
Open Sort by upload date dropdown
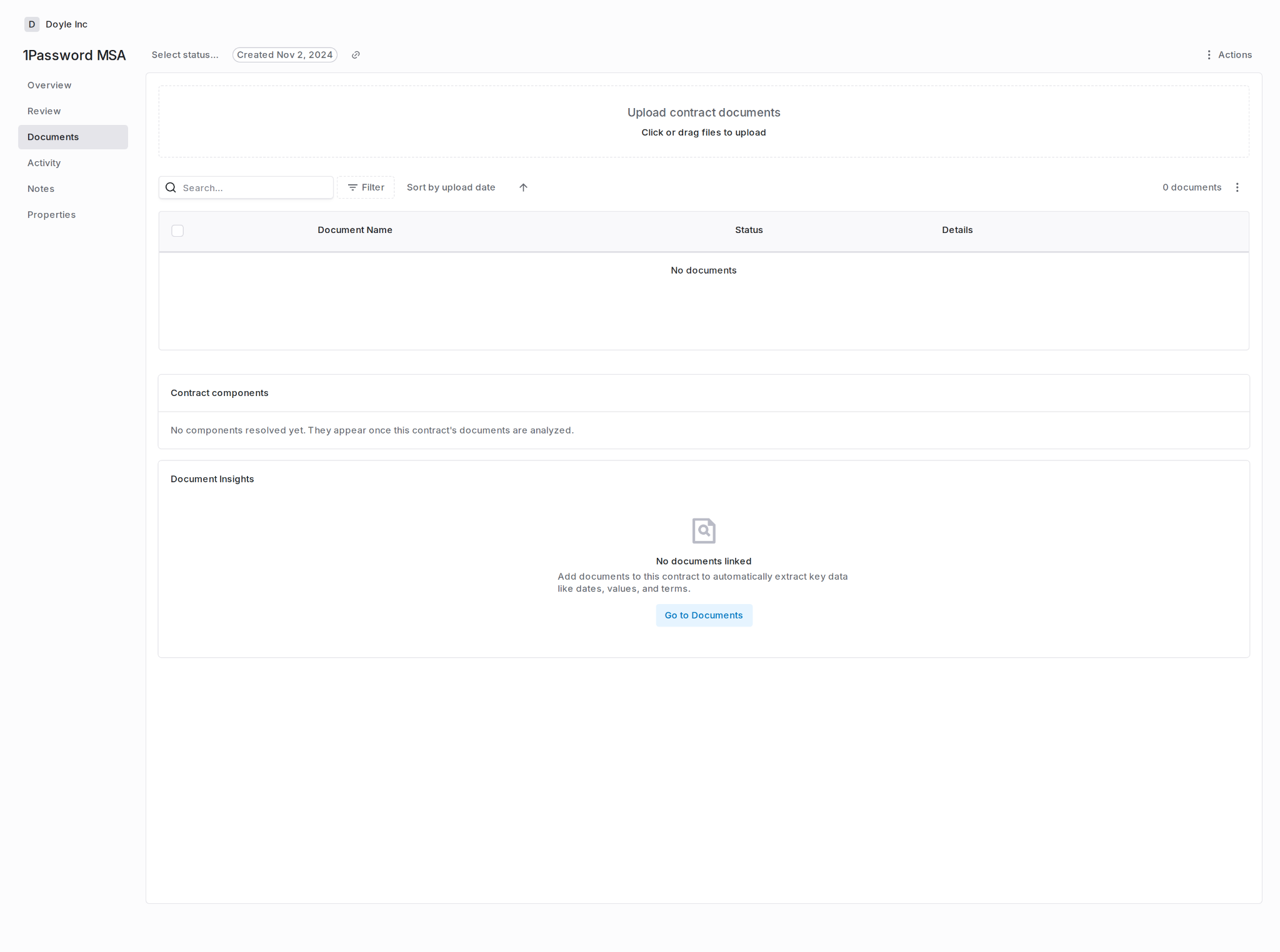pyautogui.click(x=451, y=187)
